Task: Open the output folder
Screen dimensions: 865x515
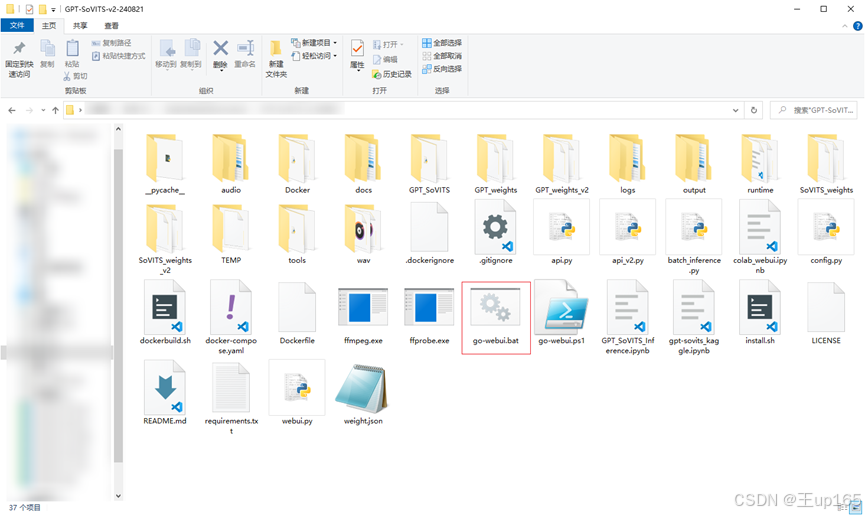Action: [694, 164]
